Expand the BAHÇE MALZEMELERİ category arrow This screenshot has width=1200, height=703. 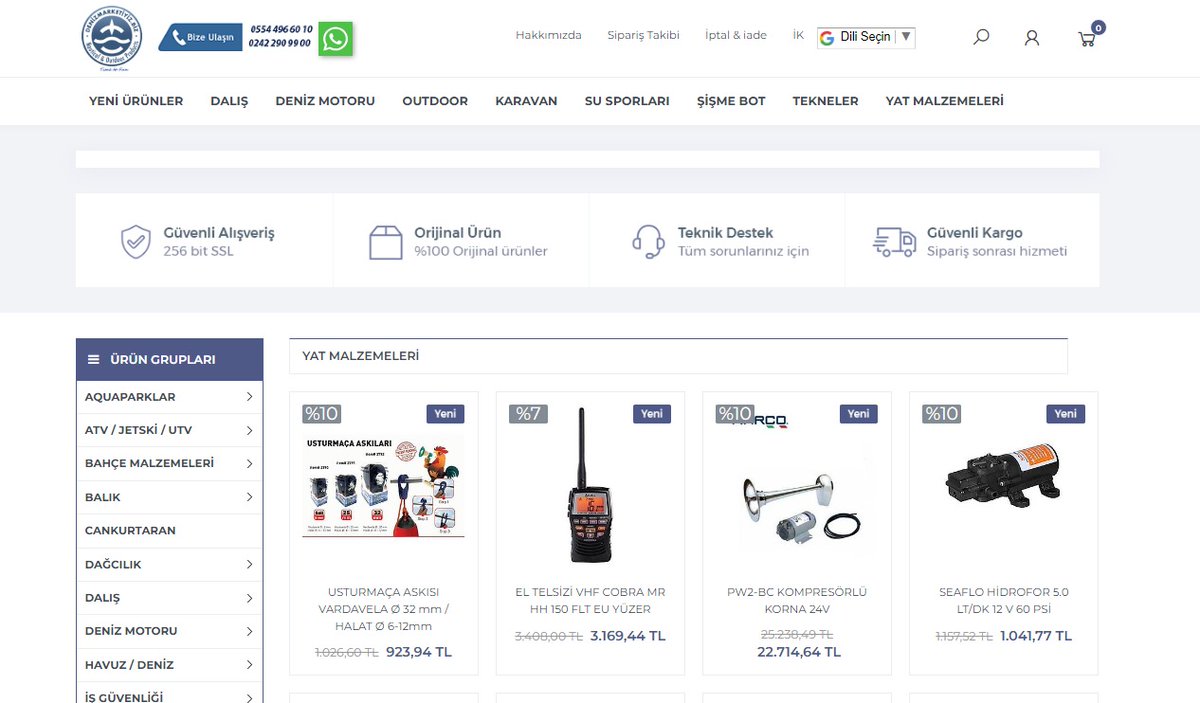[x=249, y=463]
